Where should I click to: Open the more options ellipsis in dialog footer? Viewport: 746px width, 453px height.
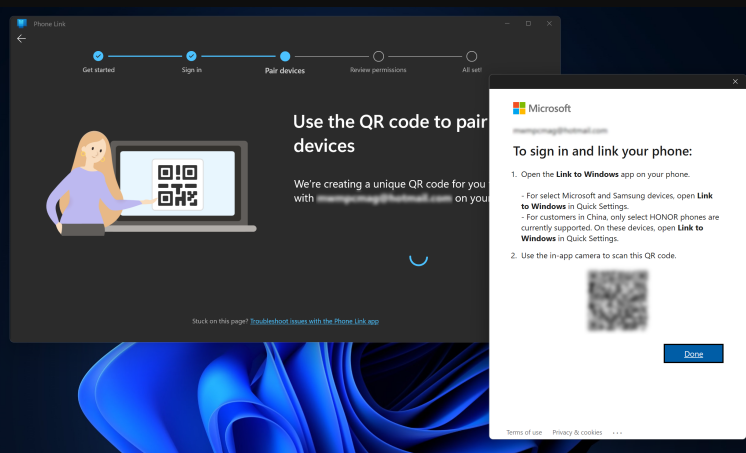tap(617, 433)
